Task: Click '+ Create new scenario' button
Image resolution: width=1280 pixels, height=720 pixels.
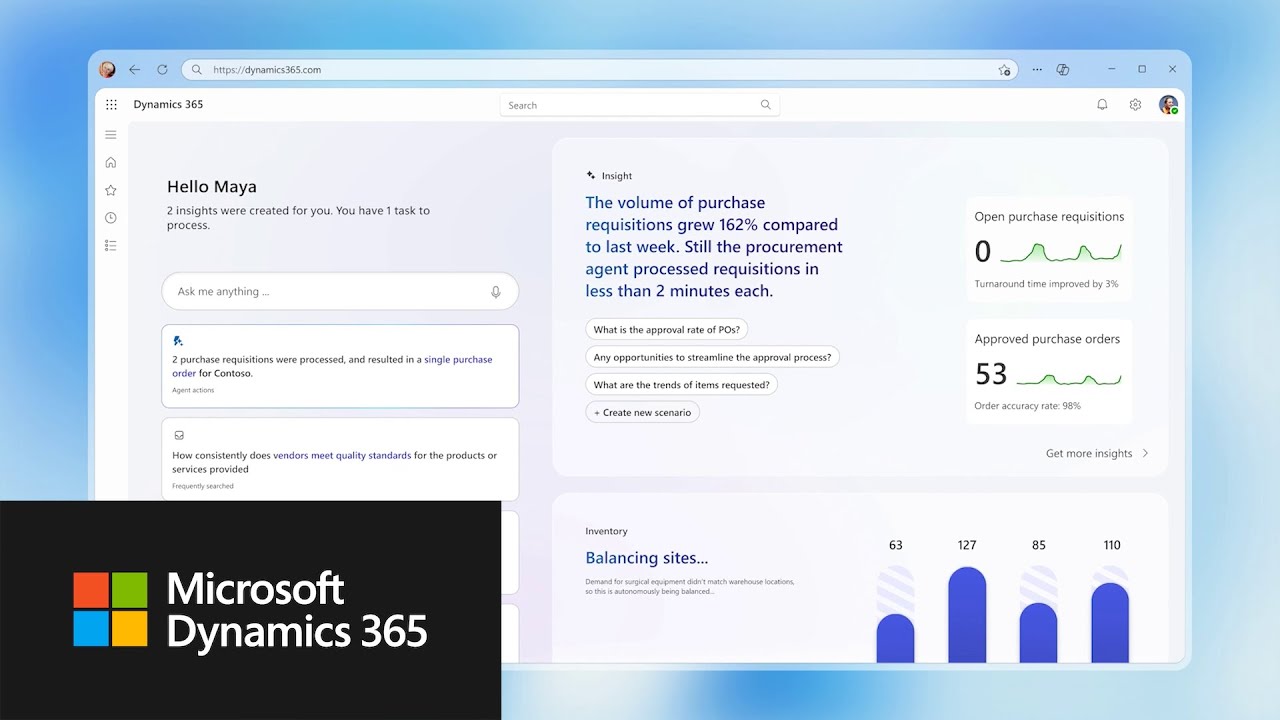Action: point(642,412)
